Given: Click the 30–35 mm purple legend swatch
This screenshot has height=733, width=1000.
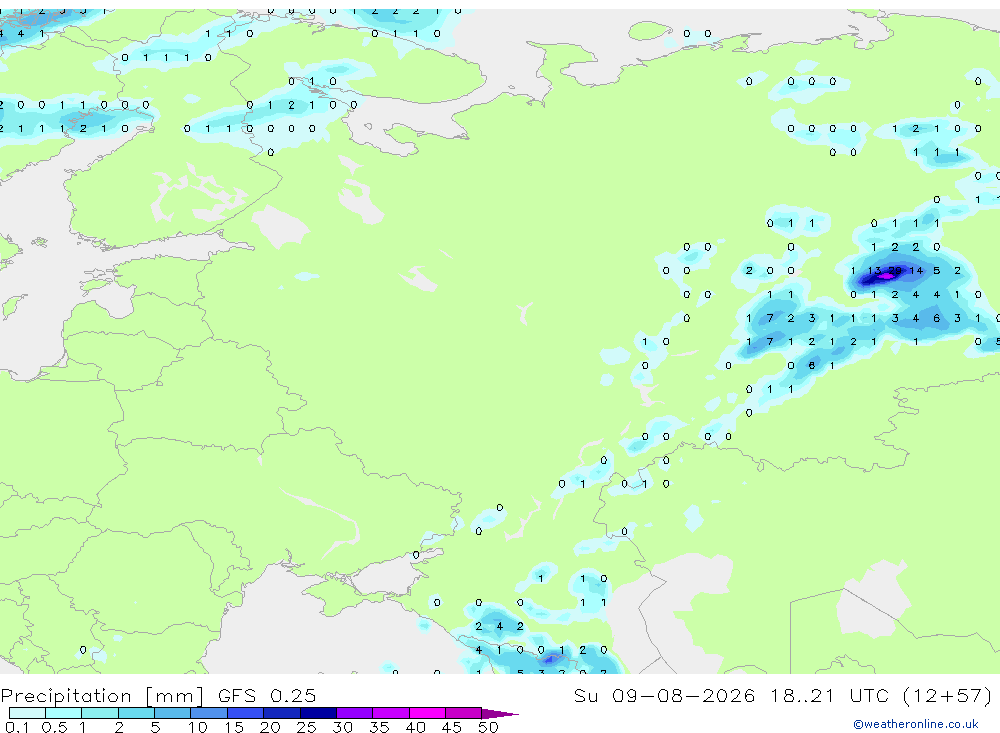Looking at the screenshot, I should (x=354, y=713).
